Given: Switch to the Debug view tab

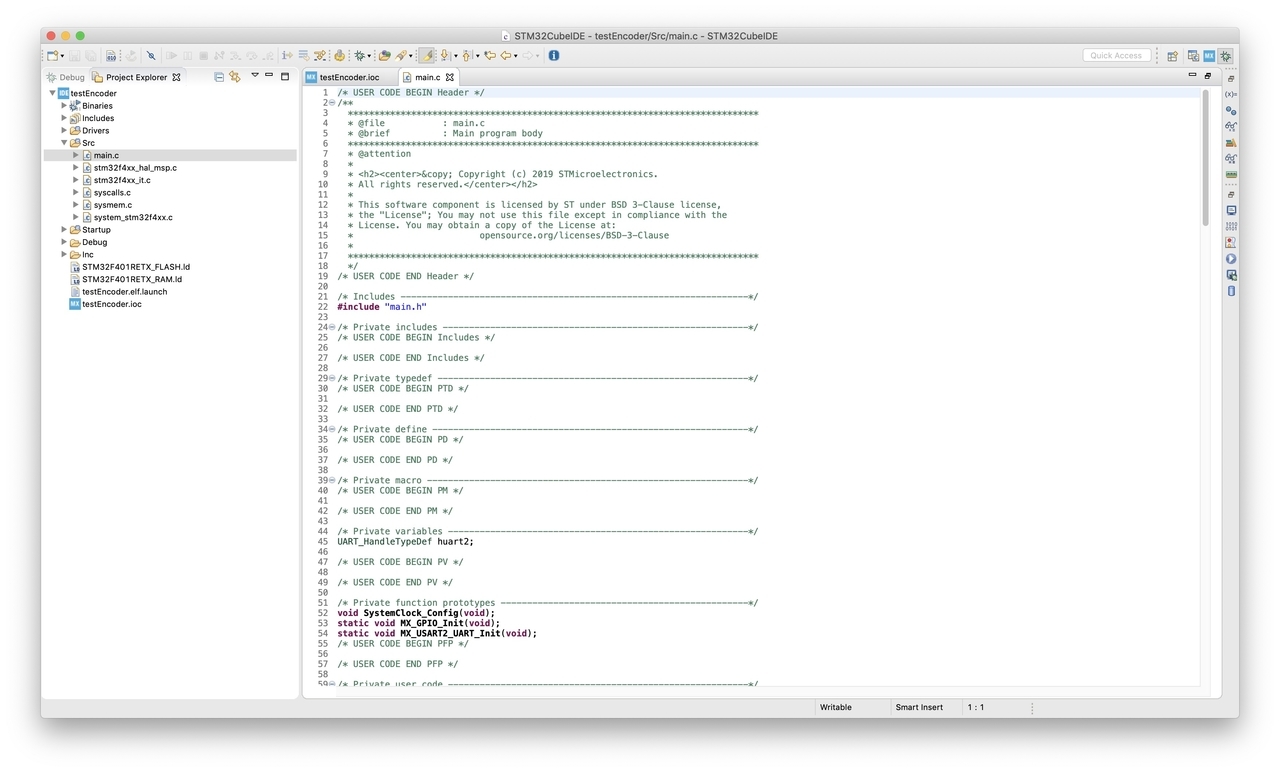Looking at the screenshot, I should pos(65,77).
